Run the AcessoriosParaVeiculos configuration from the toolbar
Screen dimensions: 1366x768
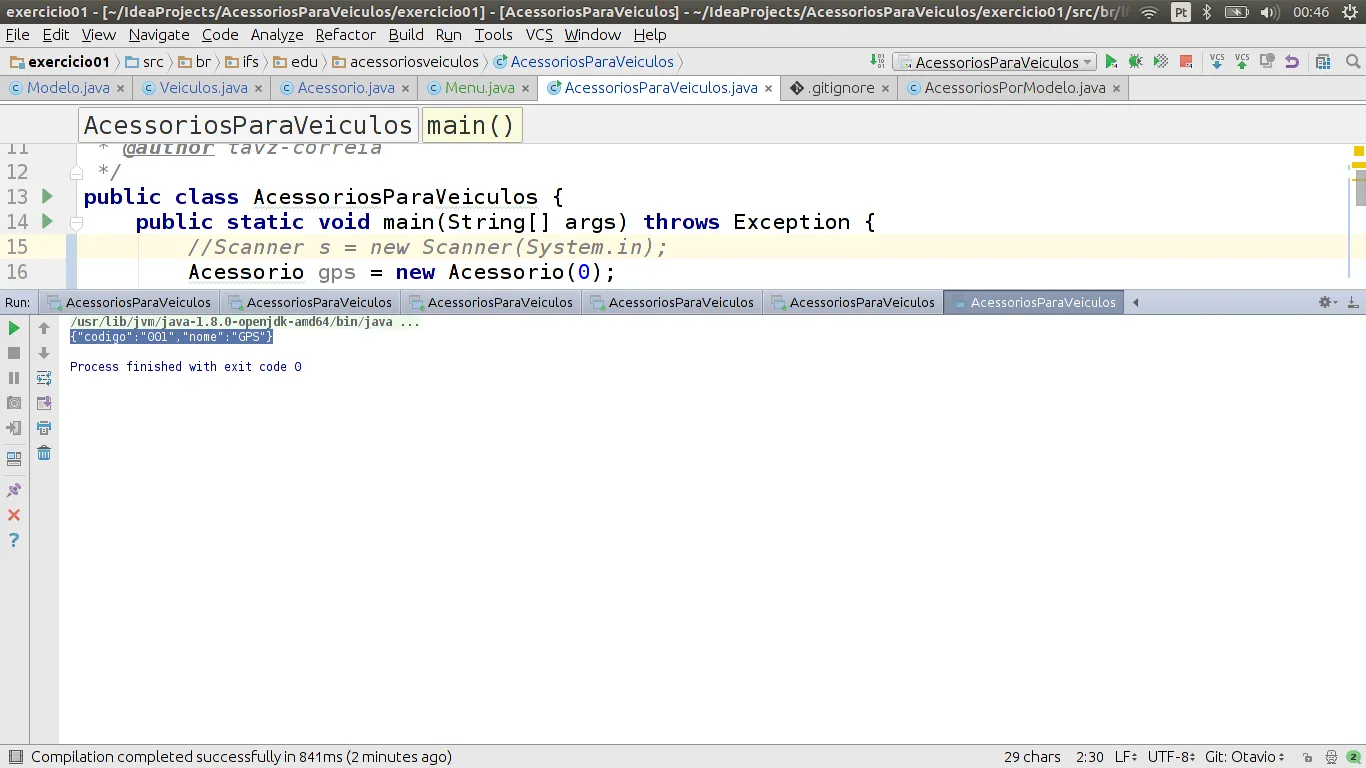[1111, 62]
